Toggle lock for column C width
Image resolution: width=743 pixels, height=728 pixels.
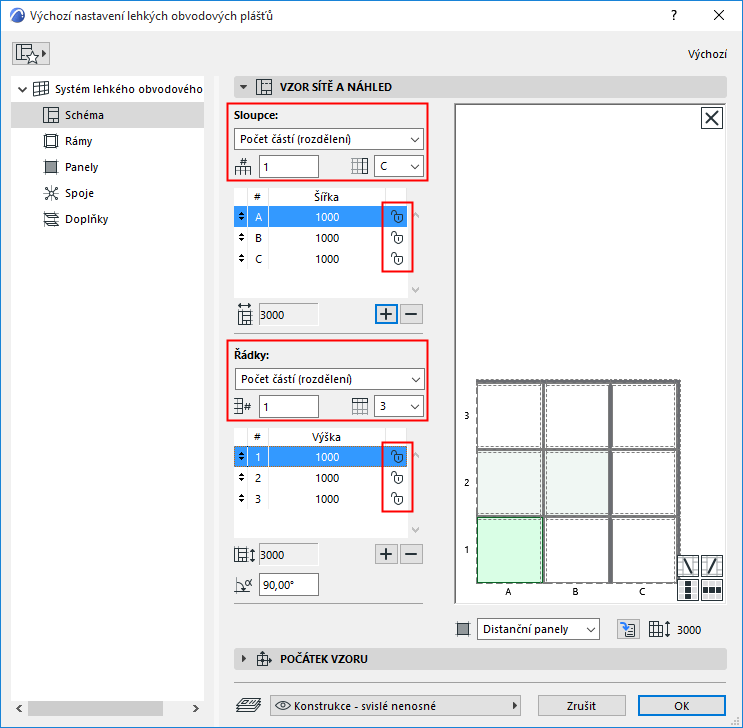coord(397,259)
